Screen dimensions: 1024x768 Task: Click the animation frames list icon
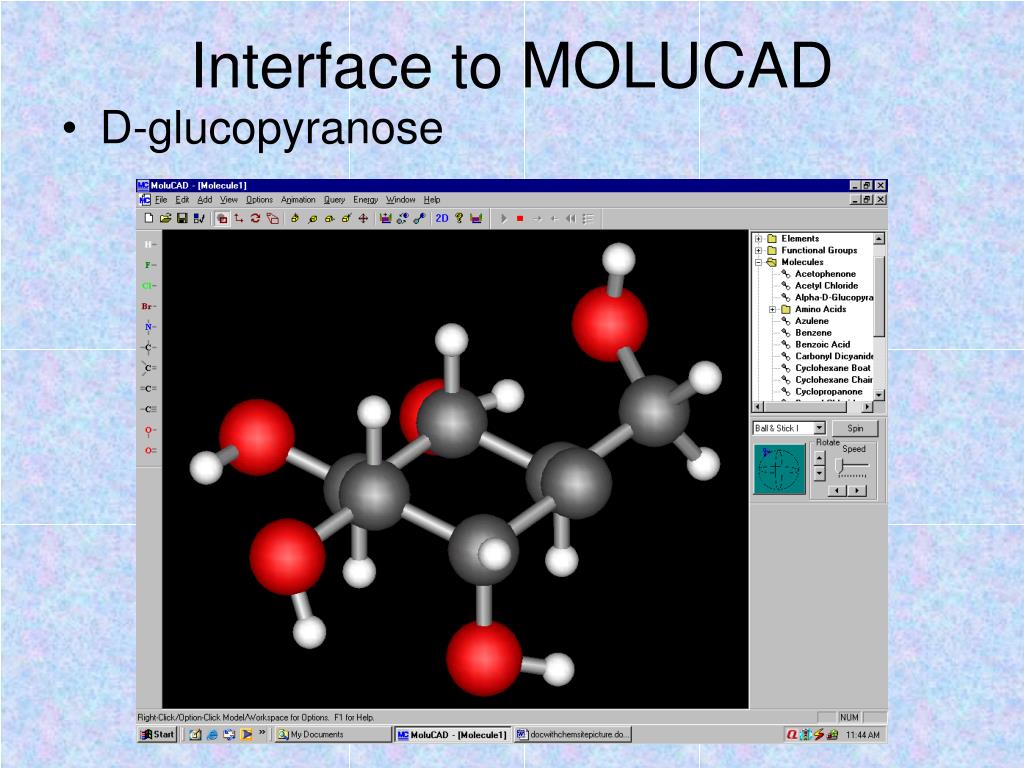(588, 218)
